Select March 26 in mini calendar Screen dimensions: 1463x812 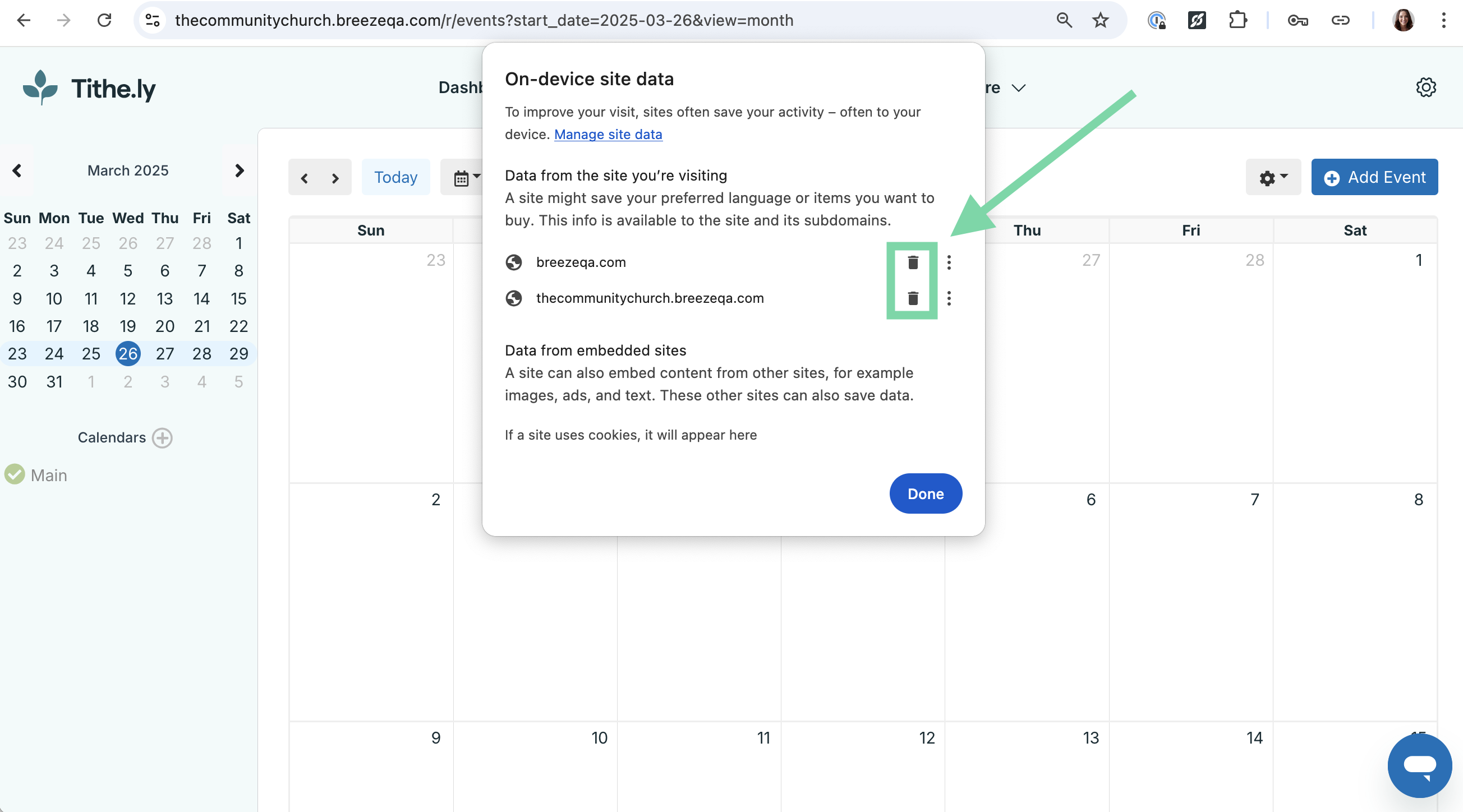[128, 354]
